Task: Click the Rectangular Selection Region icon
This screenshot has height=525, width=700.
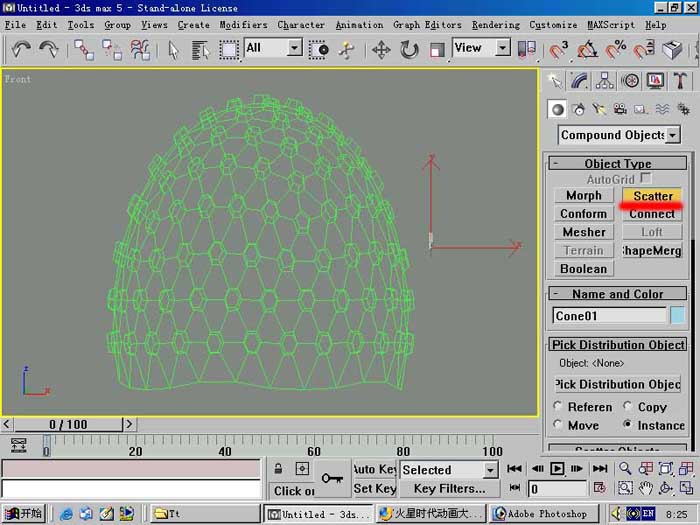Action: point(229,50)
